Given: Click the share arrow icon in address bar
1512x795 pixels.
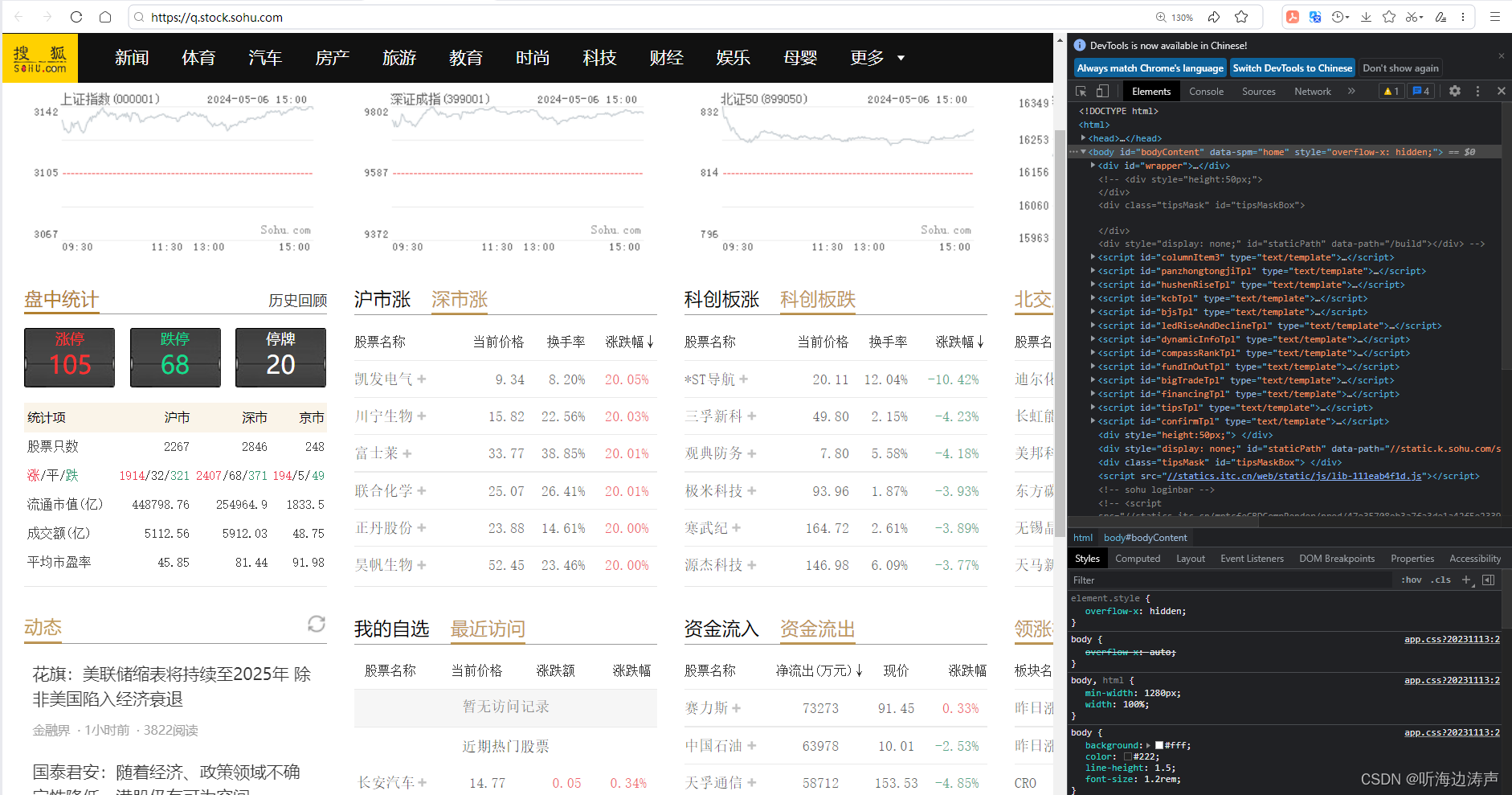Looking at the screenshot, I should coord(1214,17).
